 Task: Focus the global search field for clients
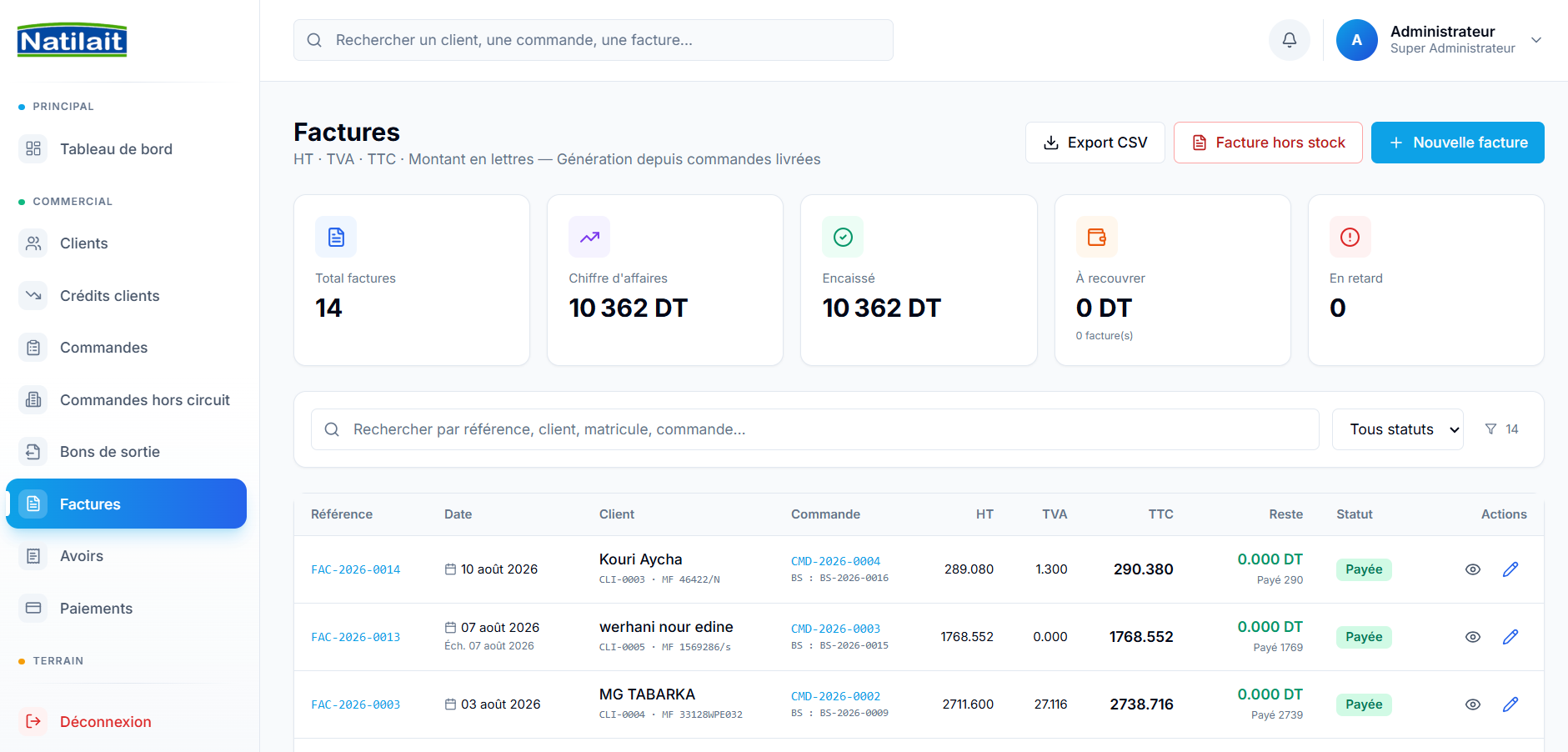[593, 40]
